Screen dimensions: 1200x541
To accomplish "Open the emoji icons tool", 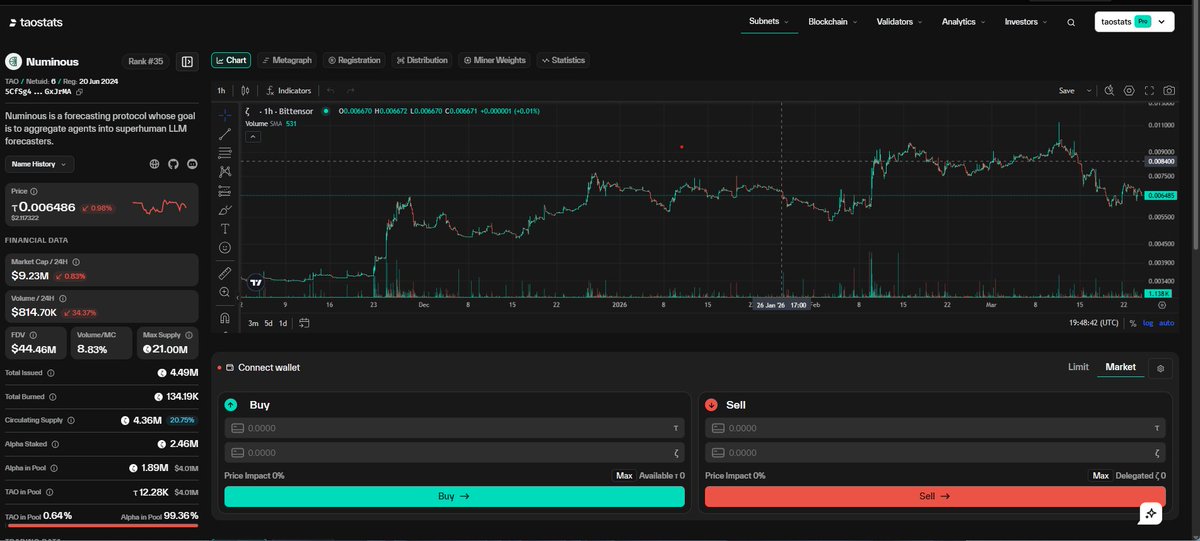I will [x=225, y=247].
